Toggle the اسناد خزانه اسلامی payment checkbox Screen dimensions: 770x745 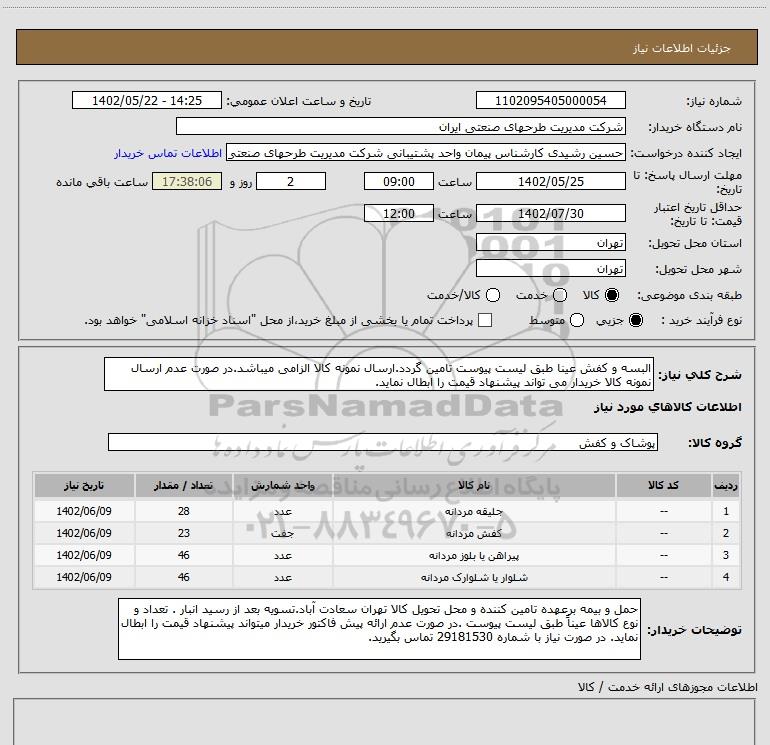click(x=485, y=320)
